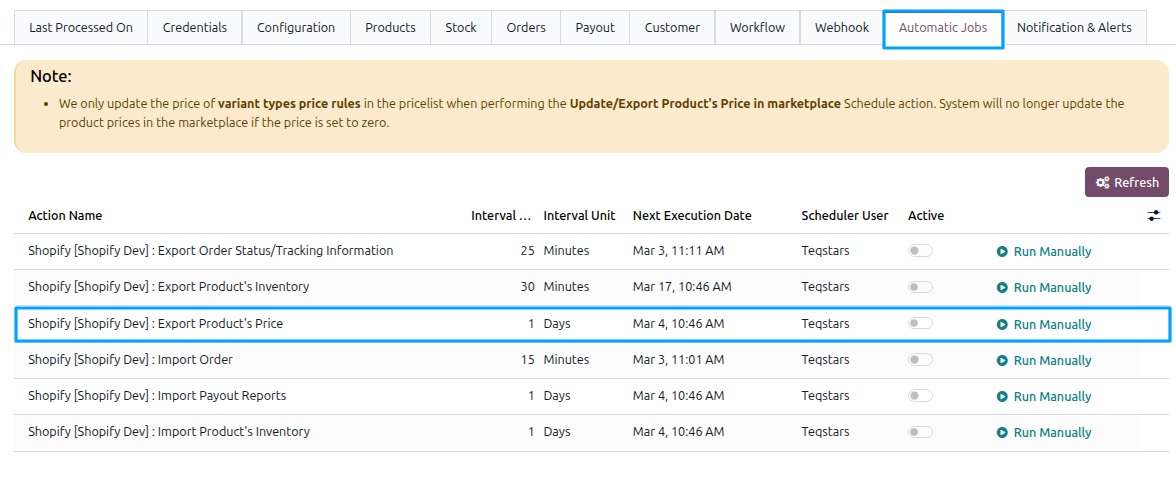
Task: Open the Configuration tab
Action: pyautogui.click(x=296, y=28)
